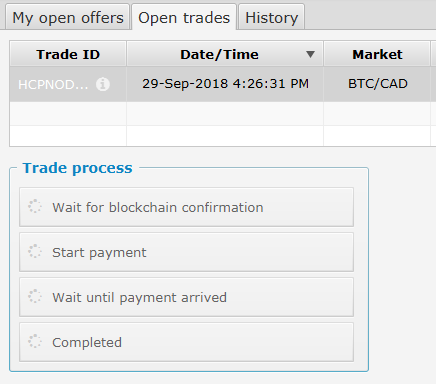Screen dimensions: 436x384
Task: Toggle Date/Time sort arrow
Action: click(310, 54)
